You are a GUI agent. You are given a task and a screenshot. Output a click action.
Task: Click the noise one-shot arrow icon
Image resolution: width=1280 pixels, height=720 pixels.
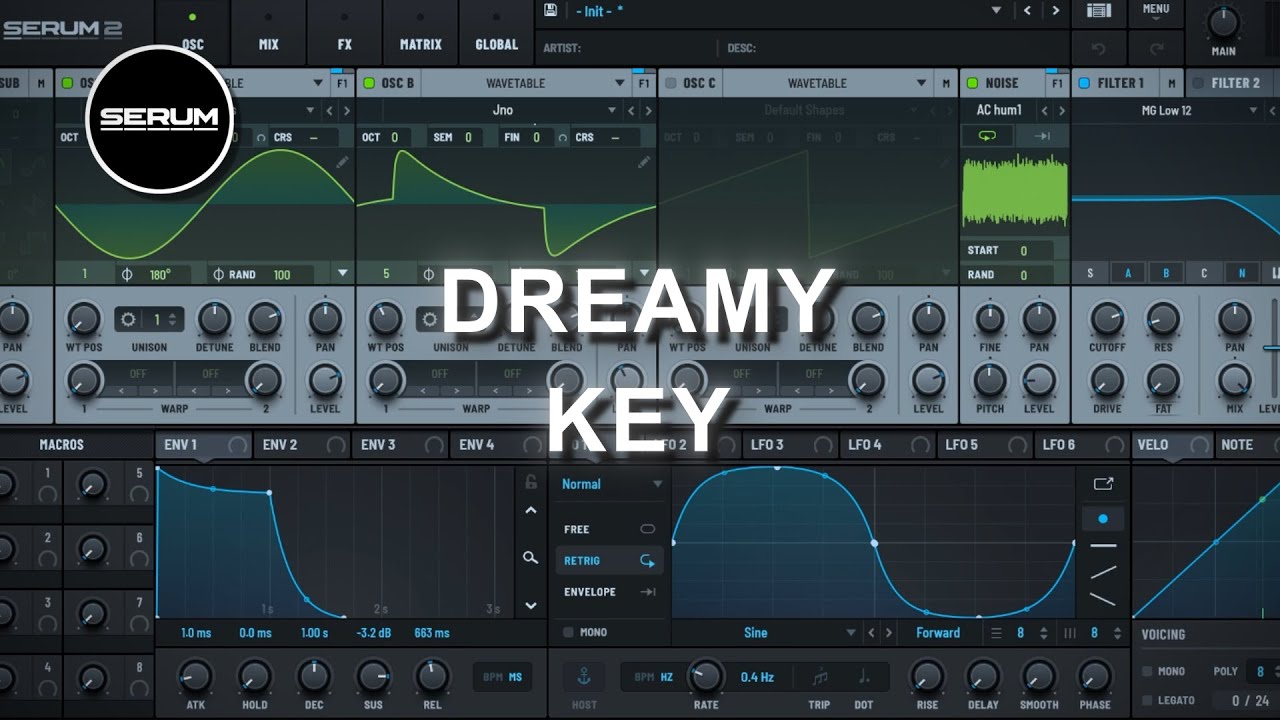tap(1040, 136)
